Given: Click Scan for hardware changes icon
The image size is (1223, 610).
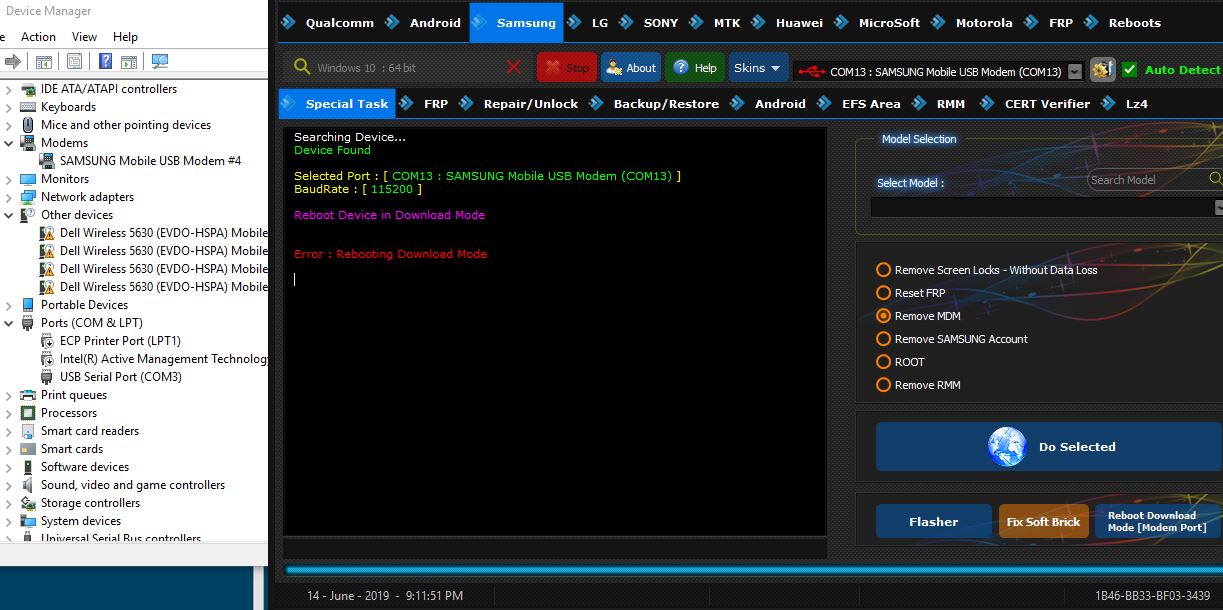Looking at the screenshot, I should tap(160, 61).
